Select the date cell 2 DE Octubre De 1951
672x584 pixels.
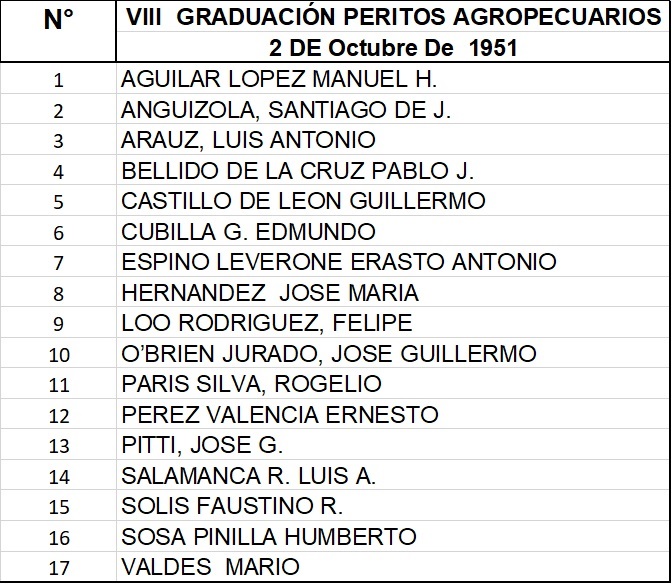(x=393, y=47)
